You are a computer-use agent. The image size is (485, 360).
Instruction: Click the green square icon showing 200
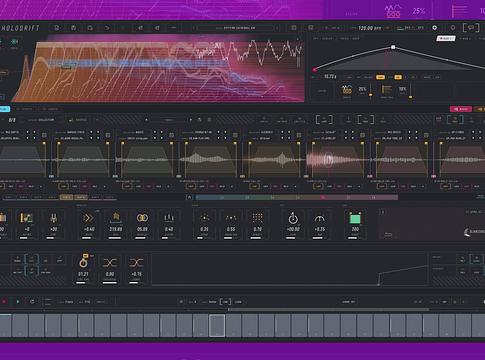tap(355, 218)
